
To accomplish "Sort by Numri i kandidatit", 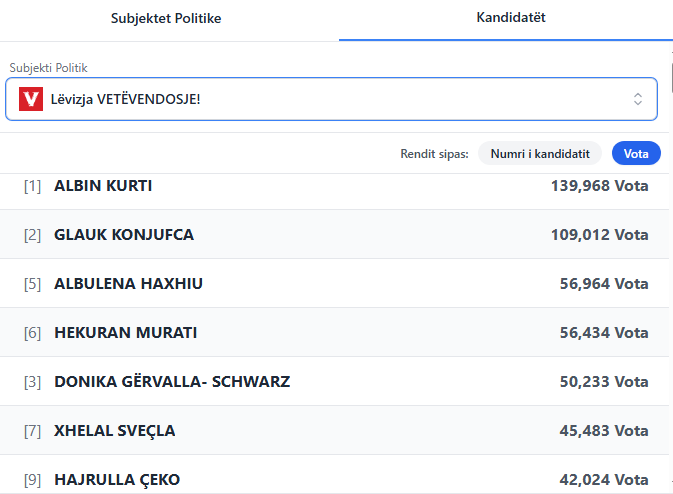I will tap(540, 153).
